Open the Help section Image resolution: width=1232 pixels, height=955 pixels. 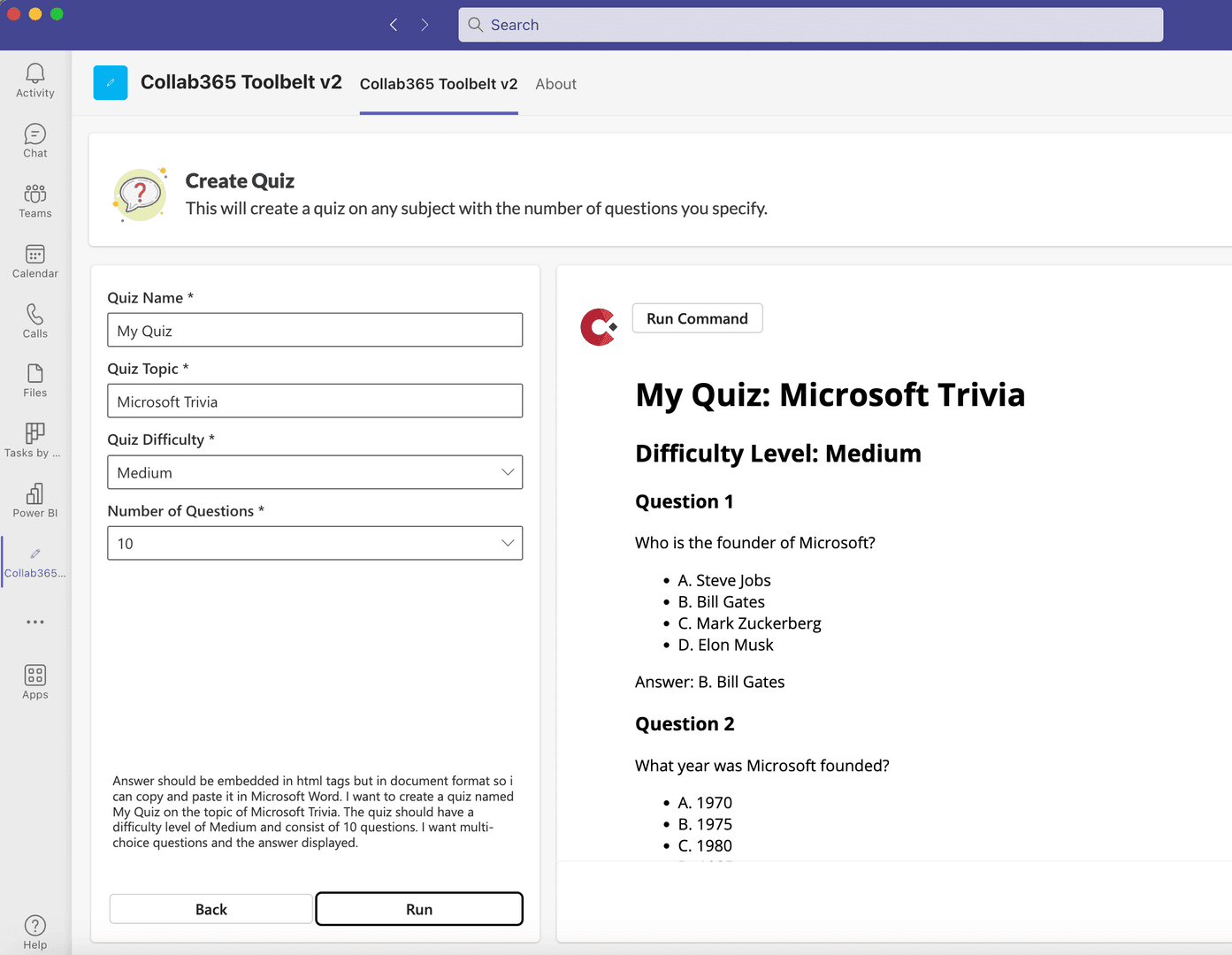34,931
